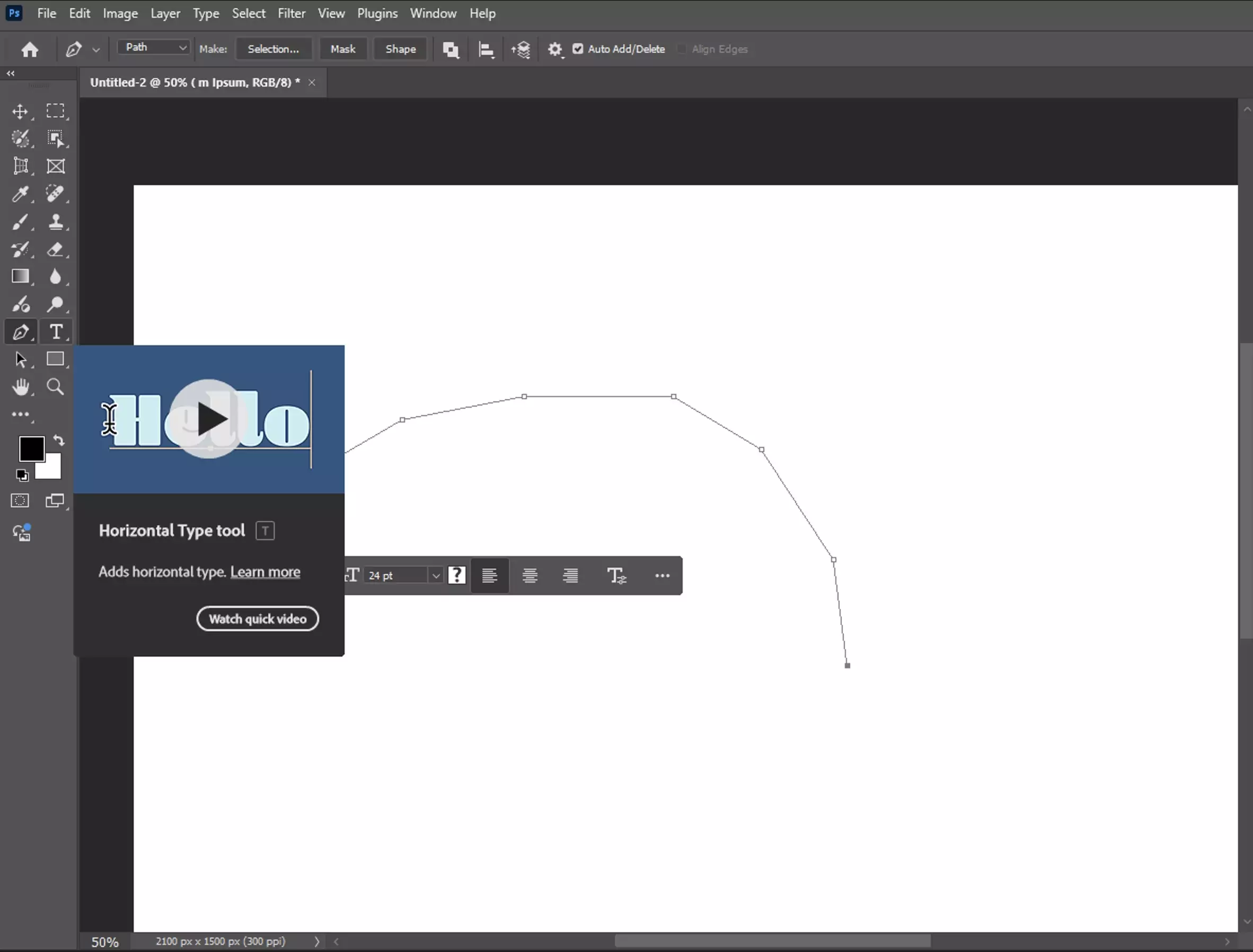
Task: Enable the Align Edges checkbox
Action: [x=682, y=49]
